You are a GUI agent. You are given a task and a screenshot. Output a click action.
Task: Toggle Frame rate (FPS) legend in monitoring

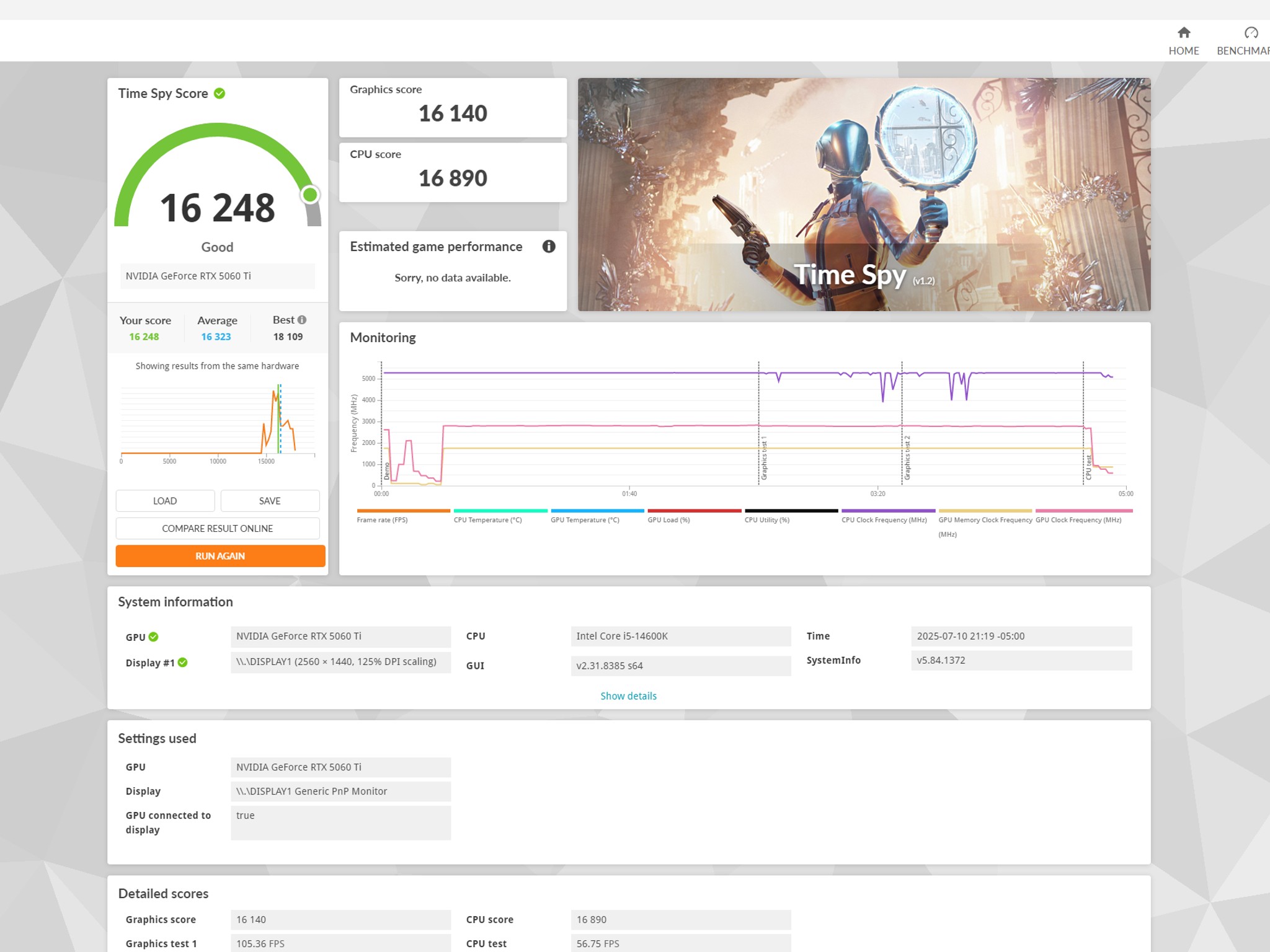[382, 519]
